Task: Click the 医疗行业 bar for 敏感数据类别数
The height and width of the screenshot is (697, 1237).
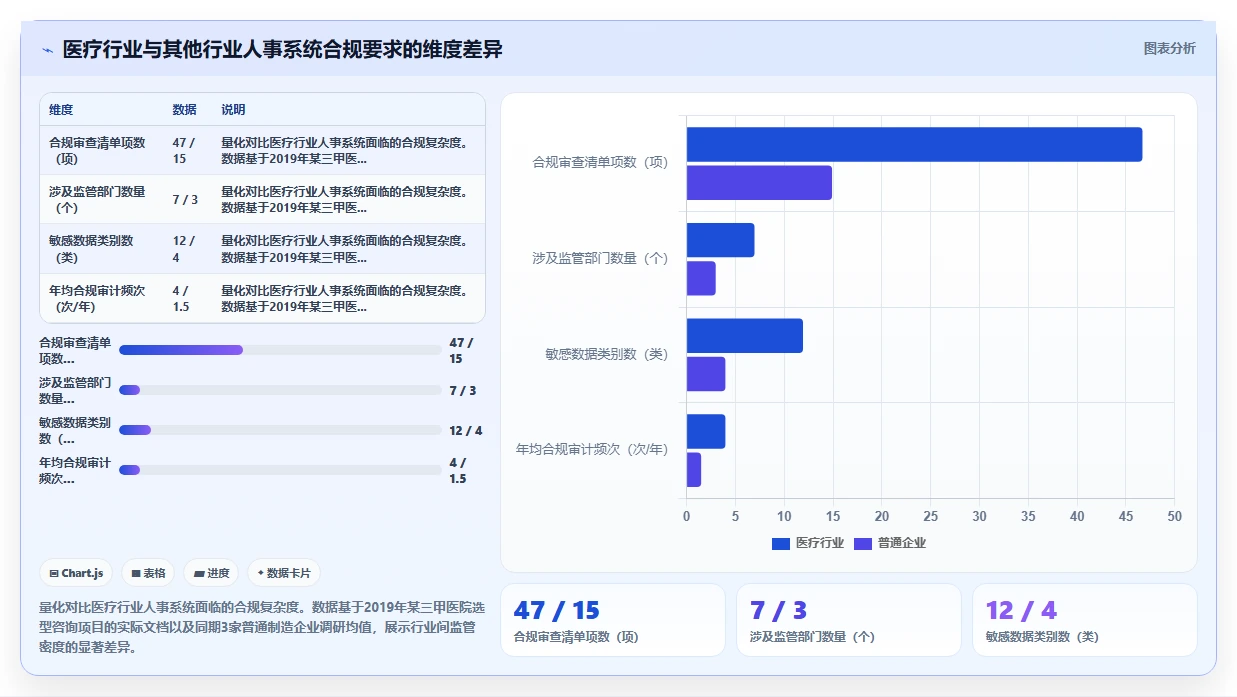Action: (x=745, y=336)
